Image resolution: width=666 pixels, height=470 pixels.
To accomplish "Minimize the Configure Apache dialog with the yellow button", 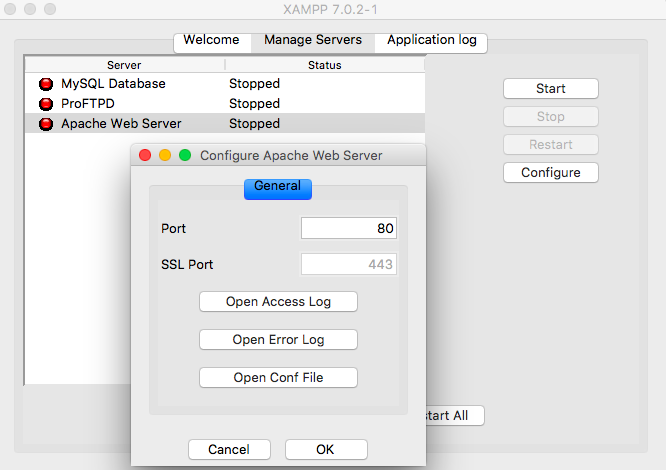I will (165, 155).
